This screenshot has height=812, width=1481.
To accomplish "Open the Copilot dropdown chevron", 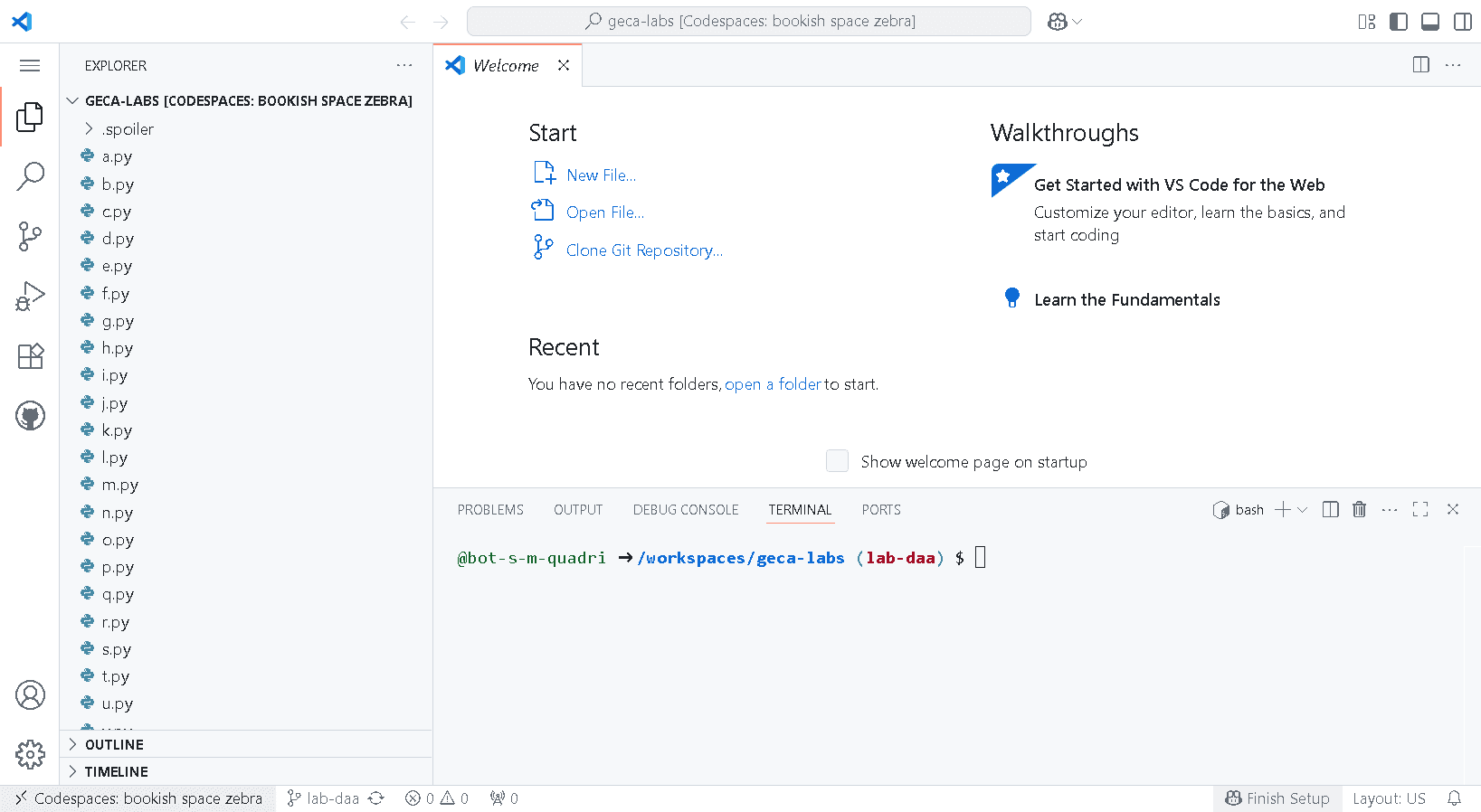I will (1077, 22).
